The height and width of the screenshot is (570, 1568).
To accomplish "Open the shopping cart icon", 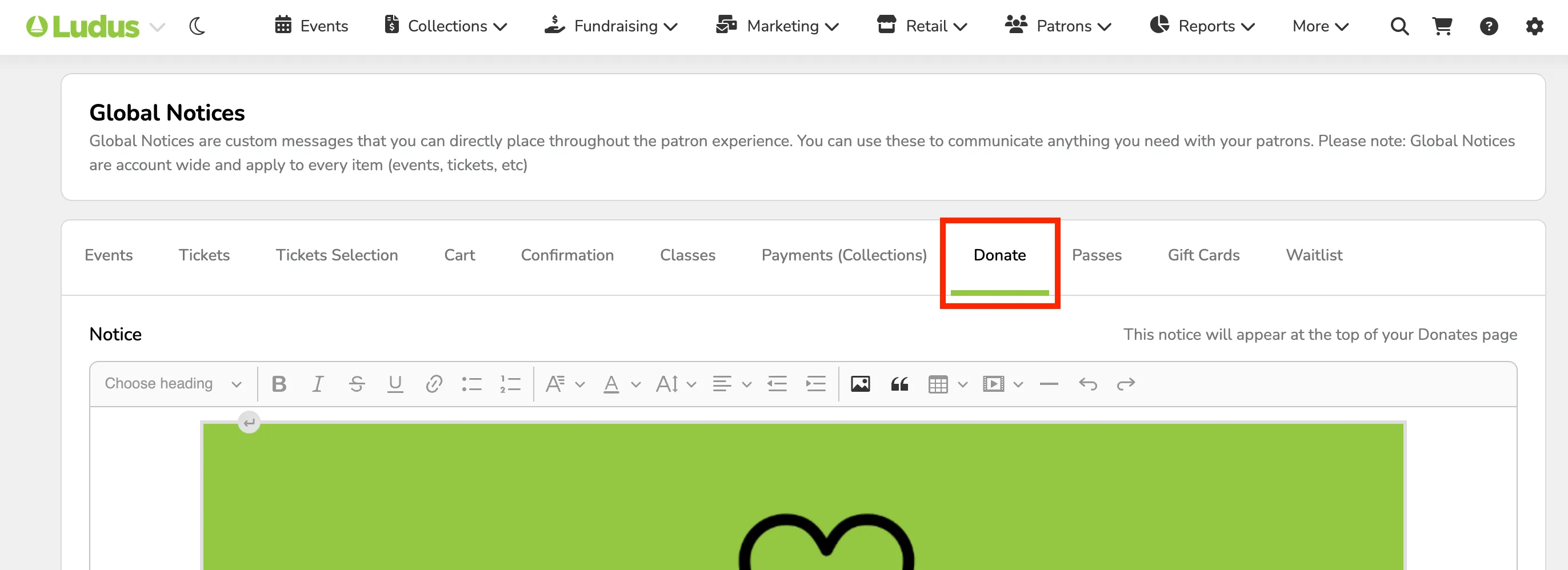I will [x=1443, y=26].
